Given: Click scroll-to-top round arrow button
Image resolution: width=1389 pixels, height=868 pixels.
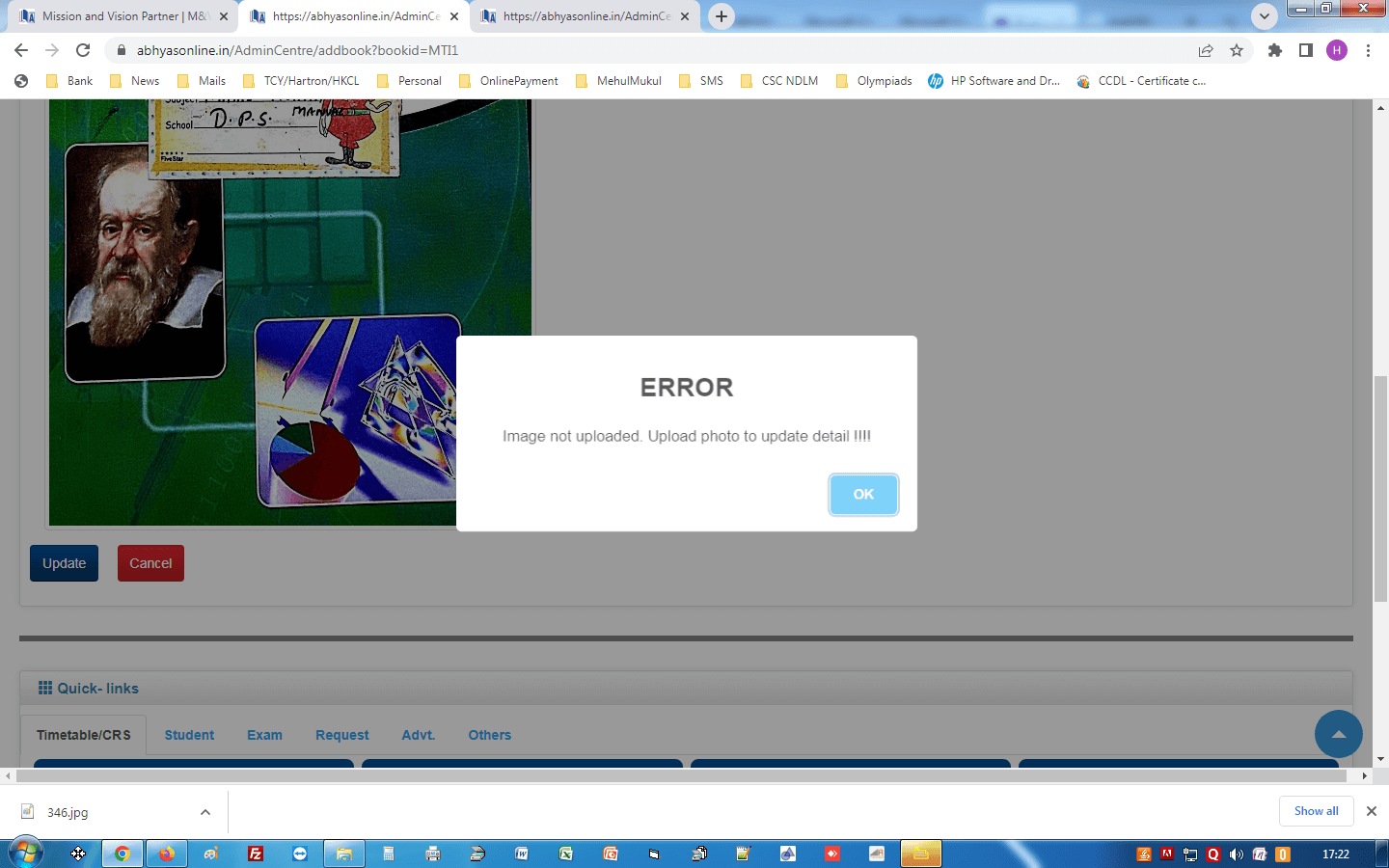Looking at the screenshot, I should [x=1338, y=734].
